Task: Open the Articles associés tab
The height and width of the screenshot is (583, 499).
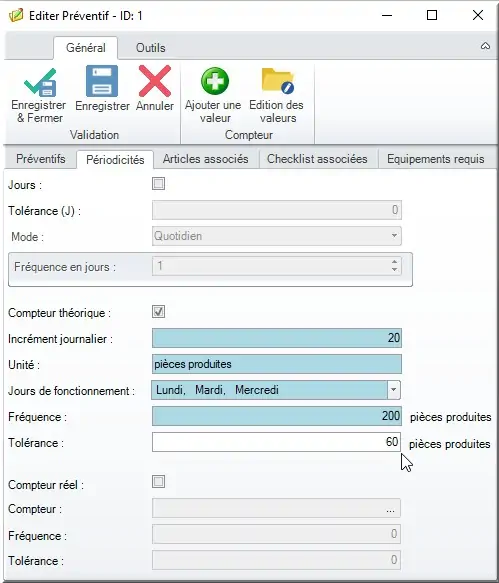Action: pos(206,159)
